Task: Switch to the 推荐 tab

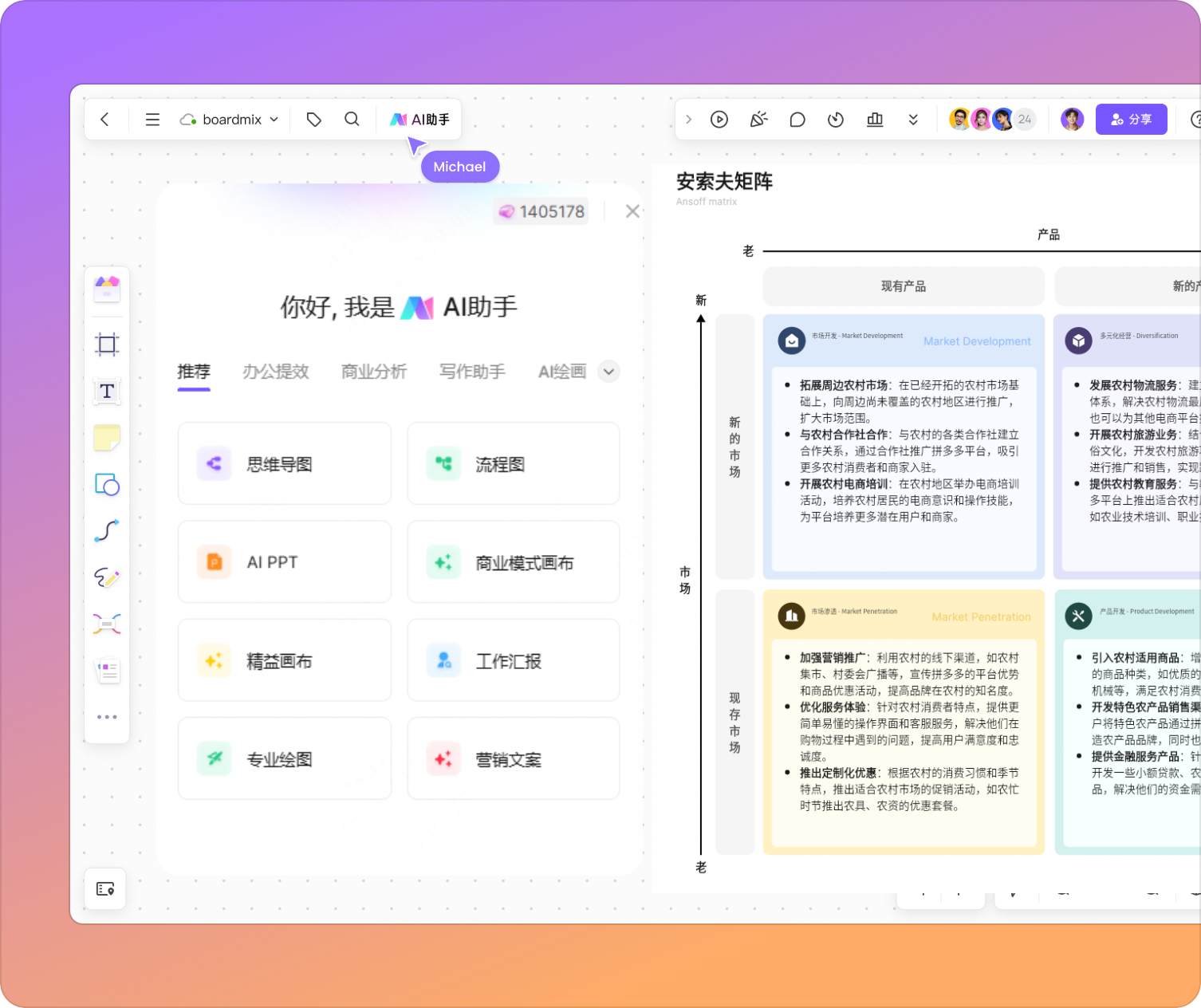Action: click(194, 372)
